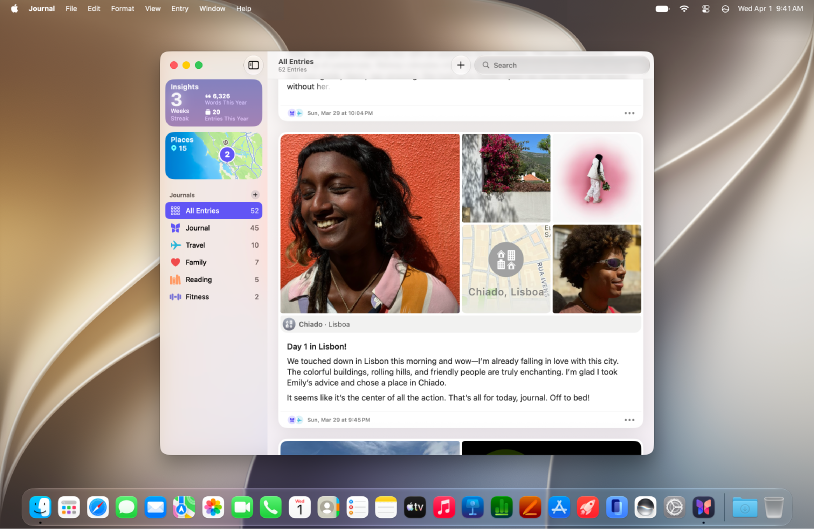This screenshot has height=530, width=814.
Task: Click the plus button to create a new entry
Action: tap(460, 65)
